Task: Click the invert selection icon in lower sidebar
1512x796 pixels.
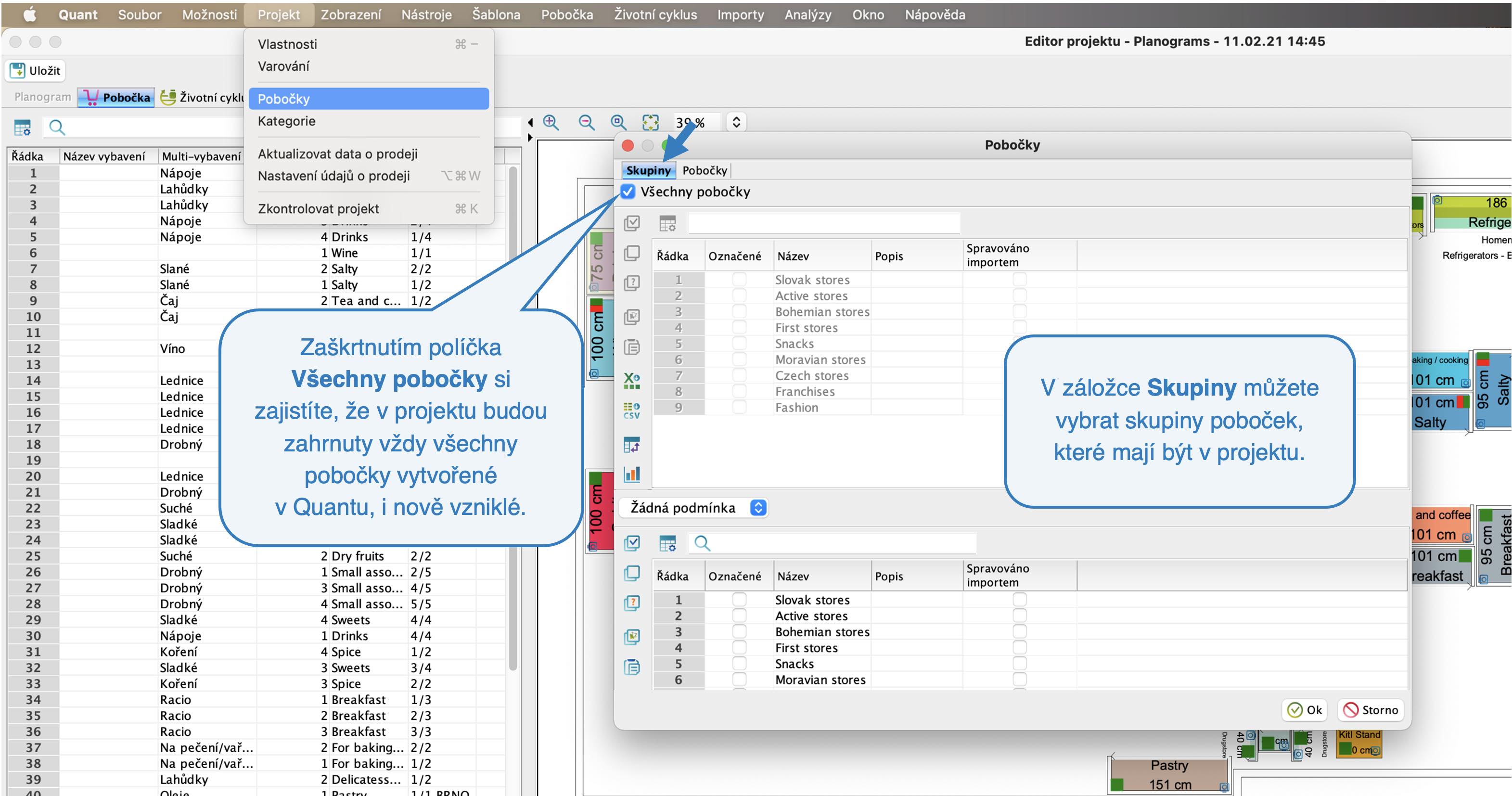Action: click(x=631, y=603)
